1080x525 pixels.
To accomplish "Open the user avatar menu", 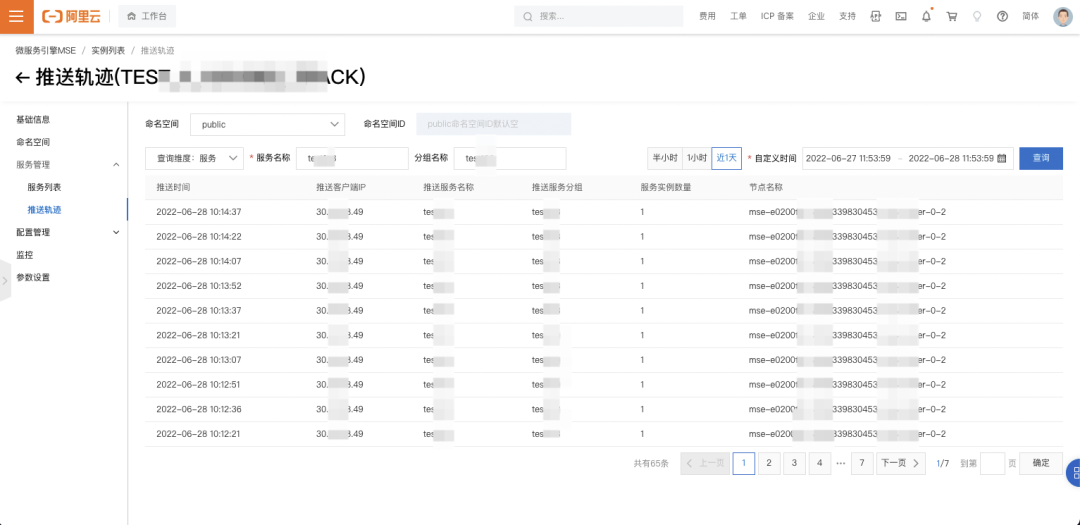I will pos(1063,17).
